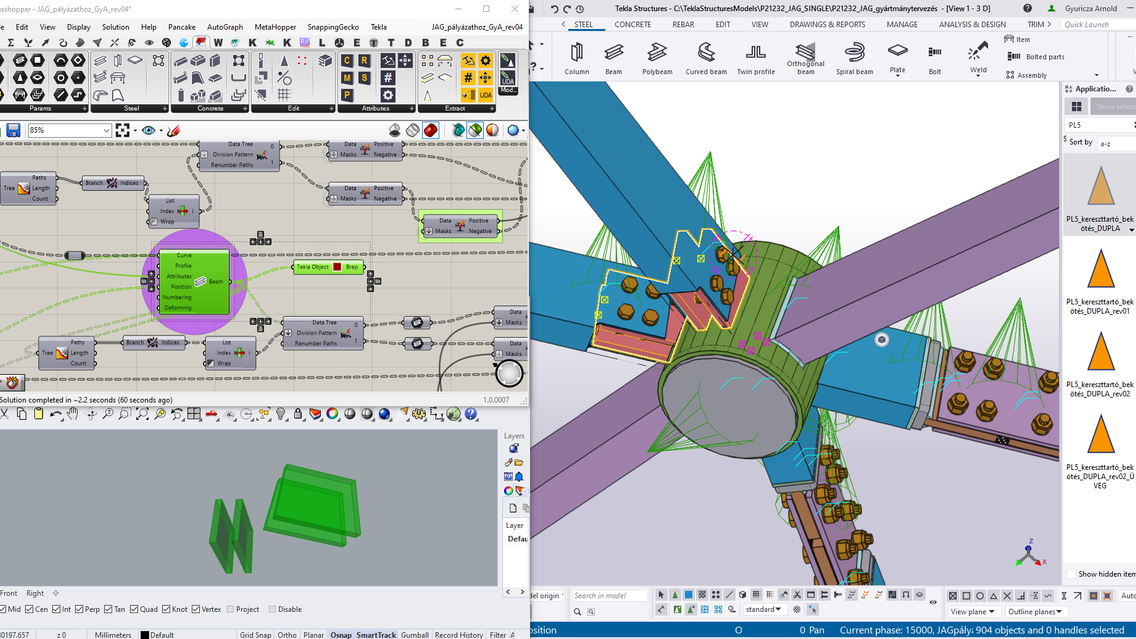Open the MetaHopper menu

275,27
